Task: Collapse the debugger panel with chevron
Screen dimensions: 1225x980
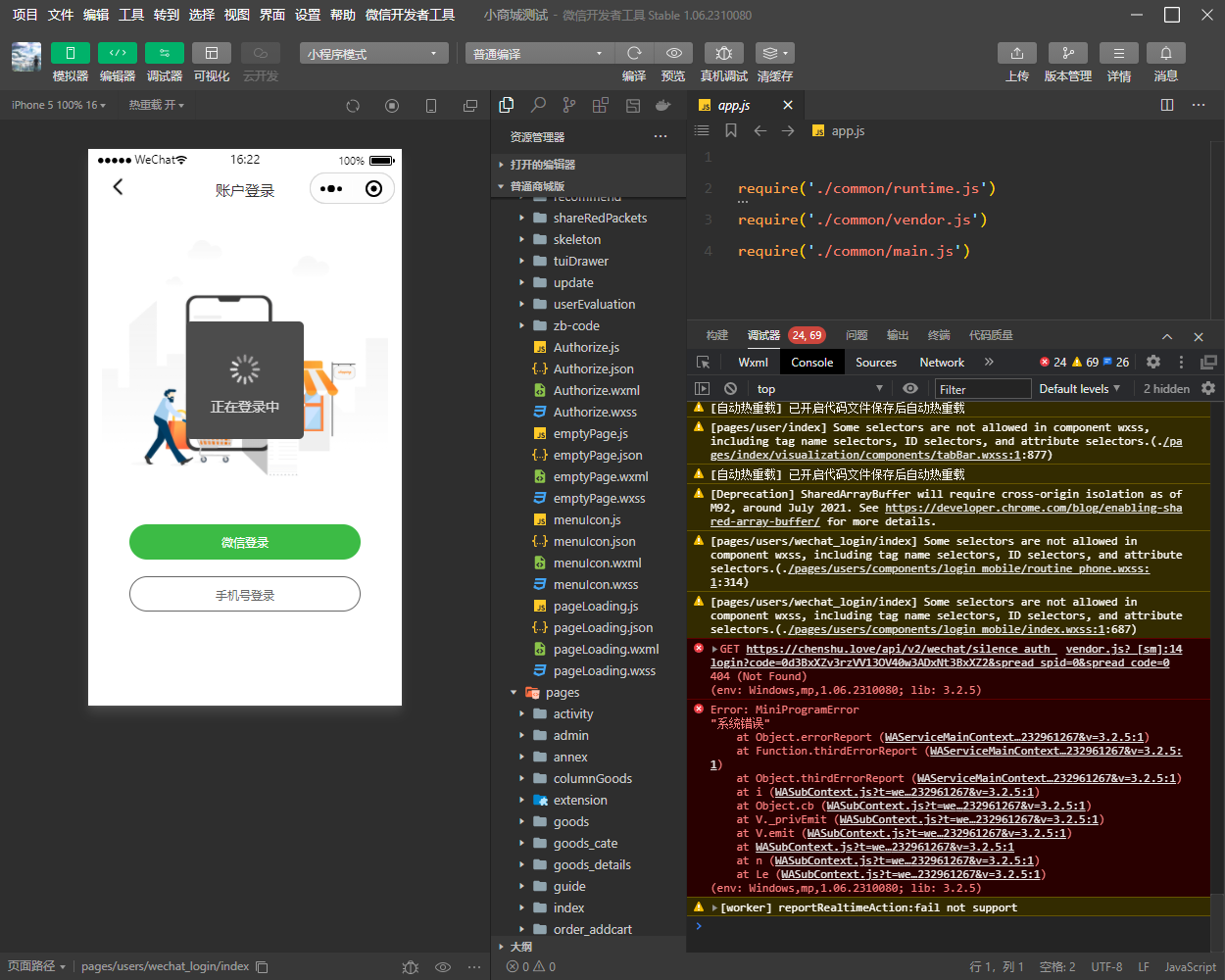Action: [x=1167, y=336]
